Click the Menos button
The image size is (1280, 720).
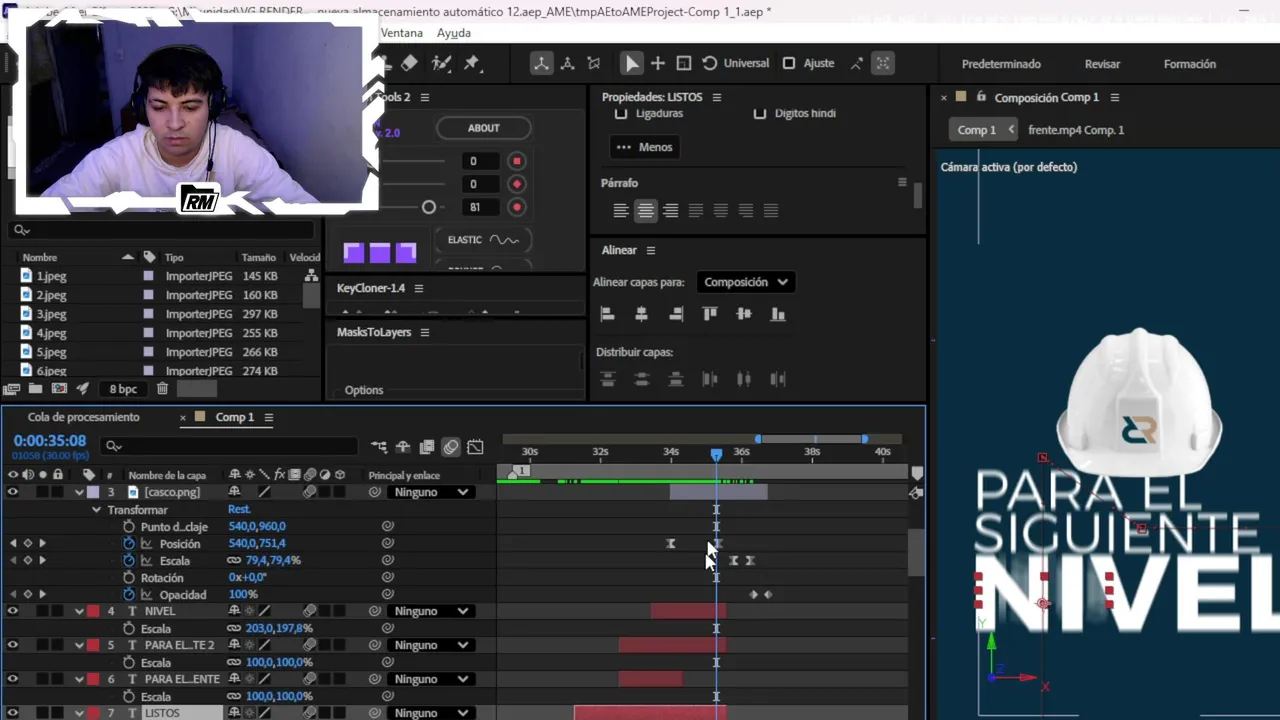click(x=645, y=147)
